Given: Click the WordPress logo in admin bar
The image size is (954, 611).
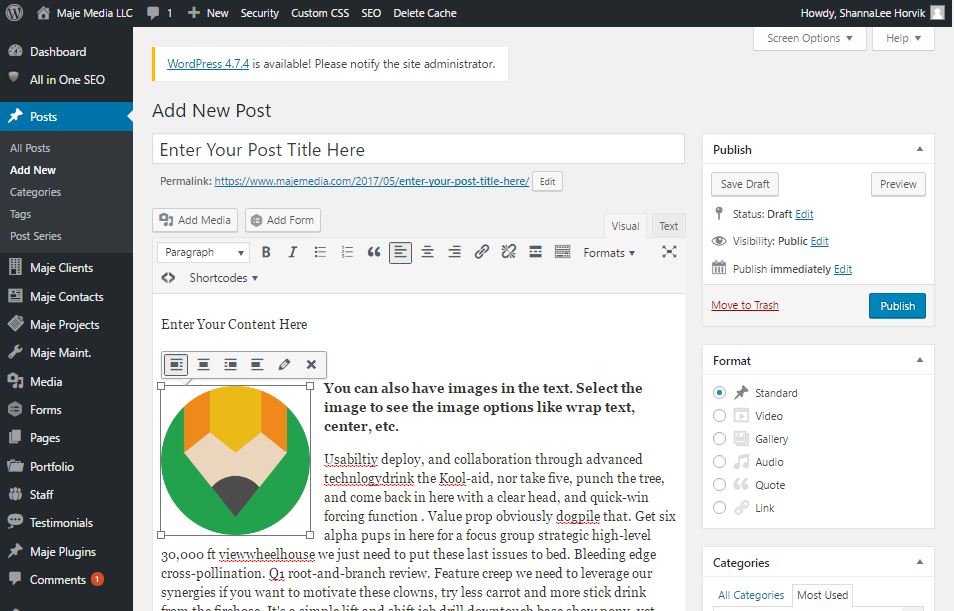Looking at the screenshot, I should pyautogui.click(x=14, y=13).
